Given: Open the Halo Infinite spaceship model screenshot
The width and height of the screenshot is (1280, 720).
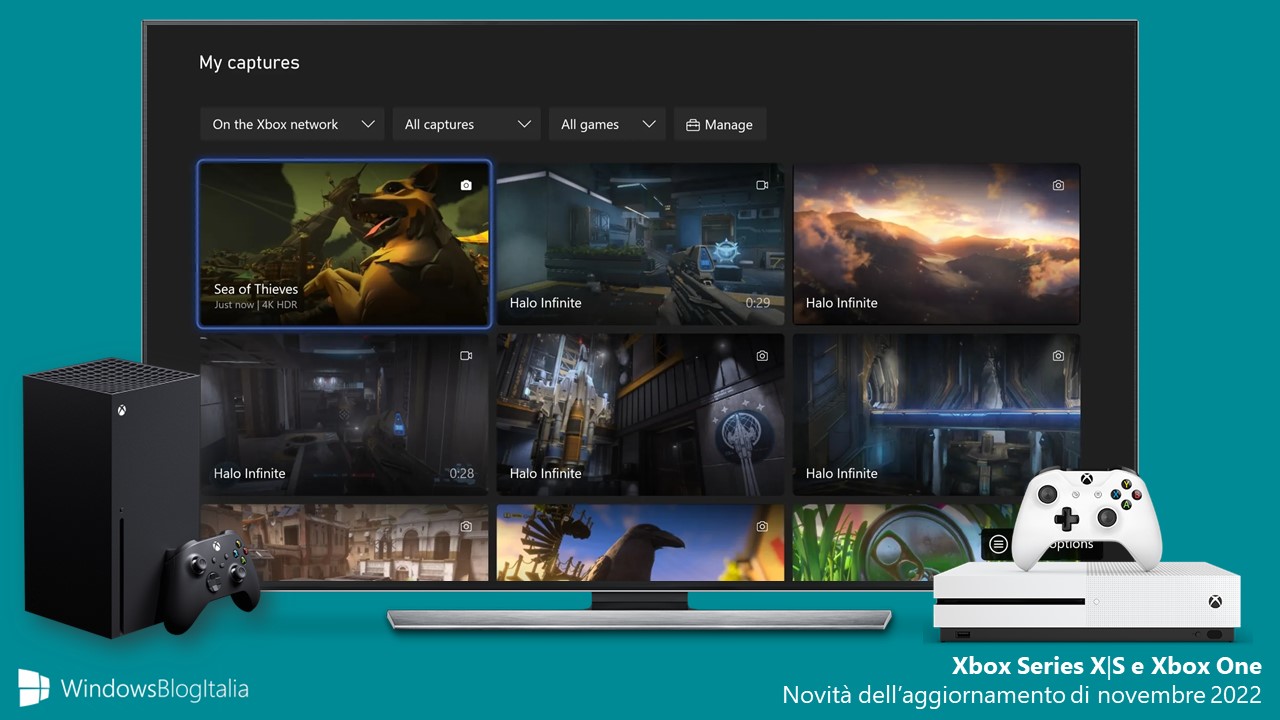Looking at the screenshot, I should tap(640, 415).
